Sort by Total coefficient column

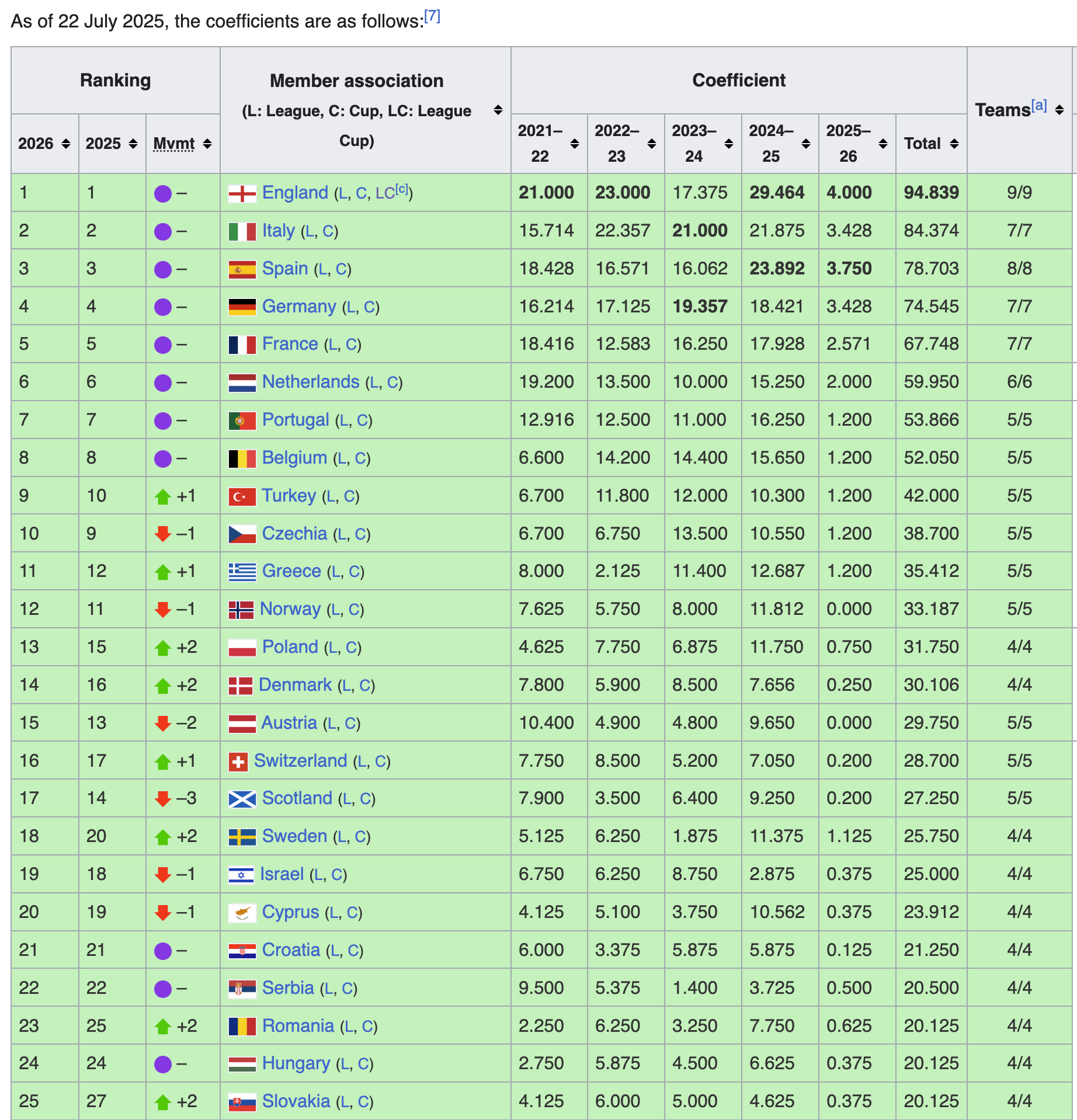pyautogui.click(x=954, y=144)
